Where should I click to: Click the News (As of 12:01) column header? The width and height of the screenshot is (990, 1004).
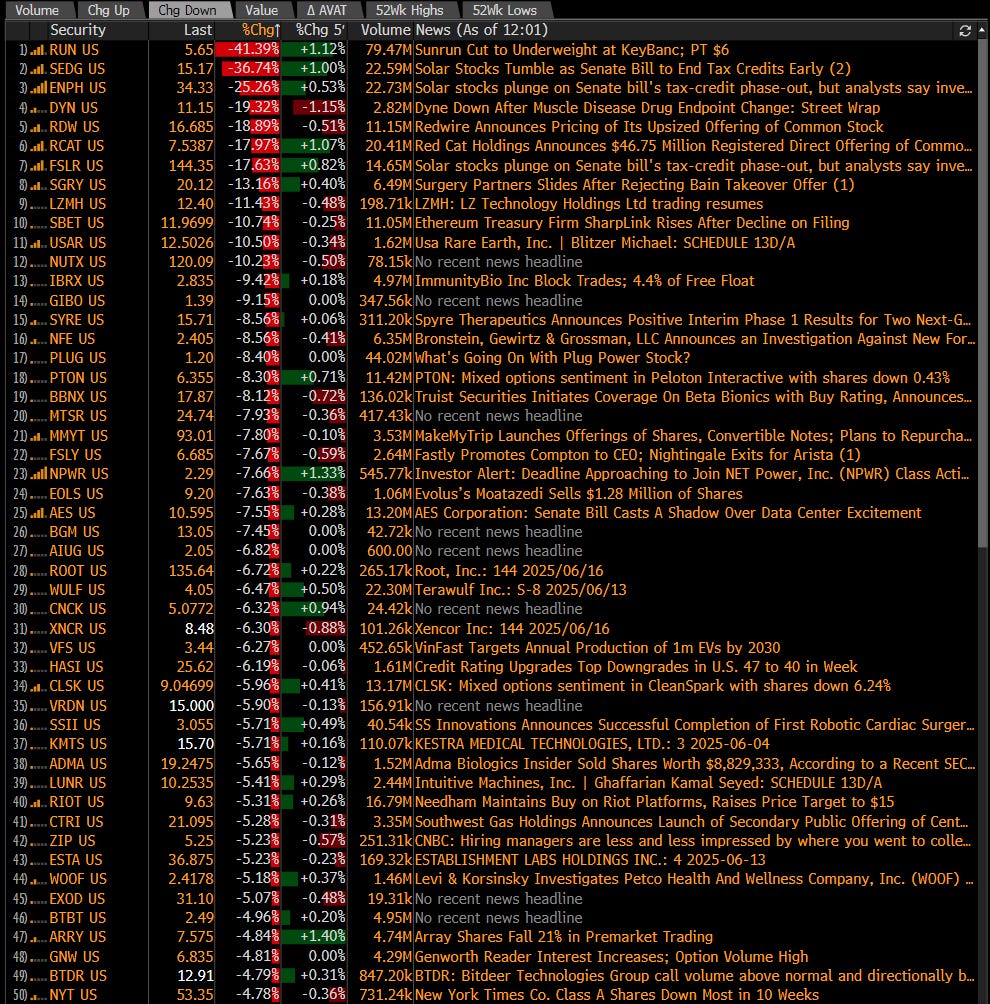[482, 30]
